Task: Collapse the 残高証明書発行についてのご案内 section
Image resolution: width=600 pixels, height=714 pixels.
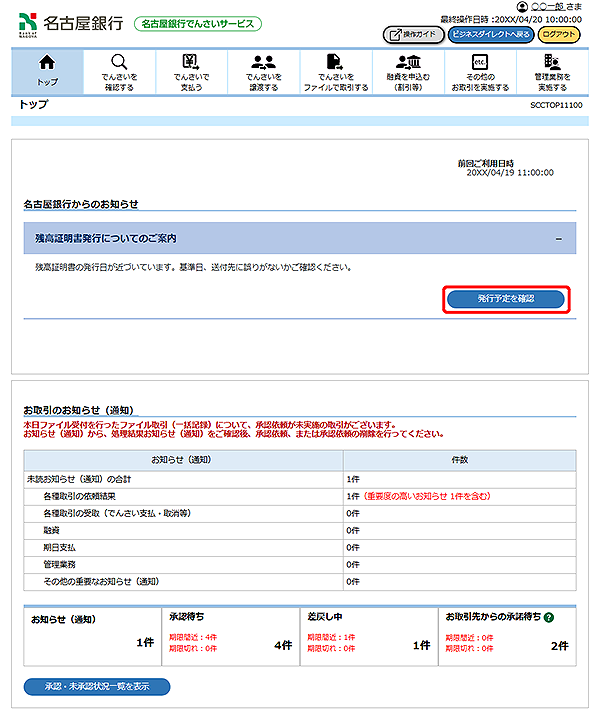Action: 559,239
